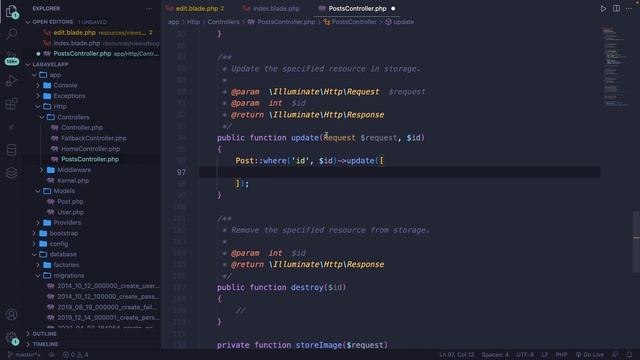
Task: Click the master branch indicator in status bar
Action: (x=24, y=355)
